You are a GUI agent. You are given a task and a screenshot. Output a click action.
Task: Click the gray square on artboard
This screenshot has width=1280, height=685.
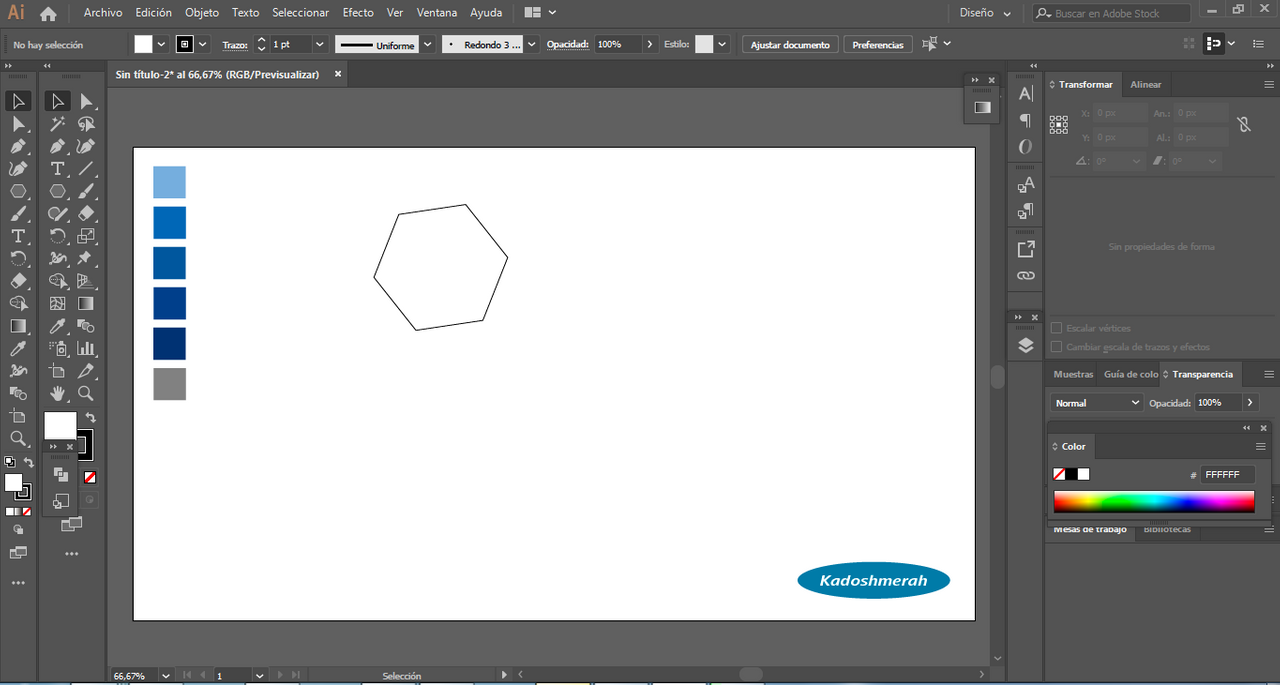pyautogui.click(x=169, y=384)
